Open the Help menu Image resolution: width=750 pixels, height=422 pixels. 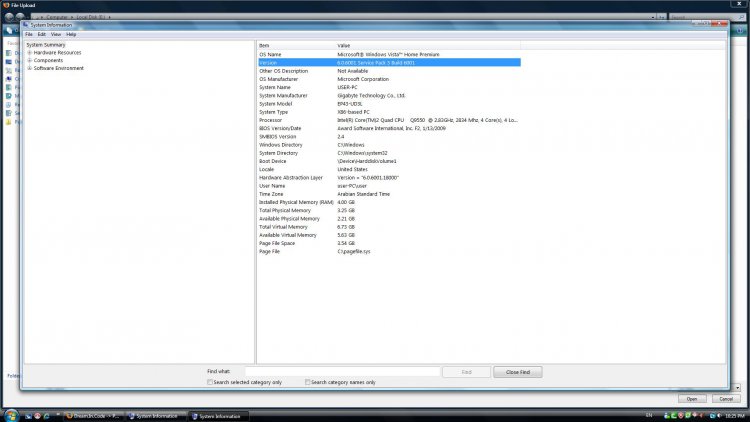[71, 34]
